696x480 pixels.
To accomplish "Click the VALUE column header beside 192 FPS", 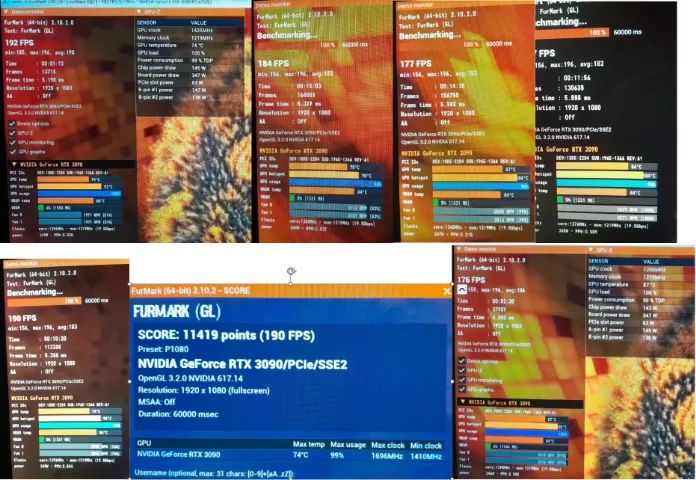I will point(198,23).
